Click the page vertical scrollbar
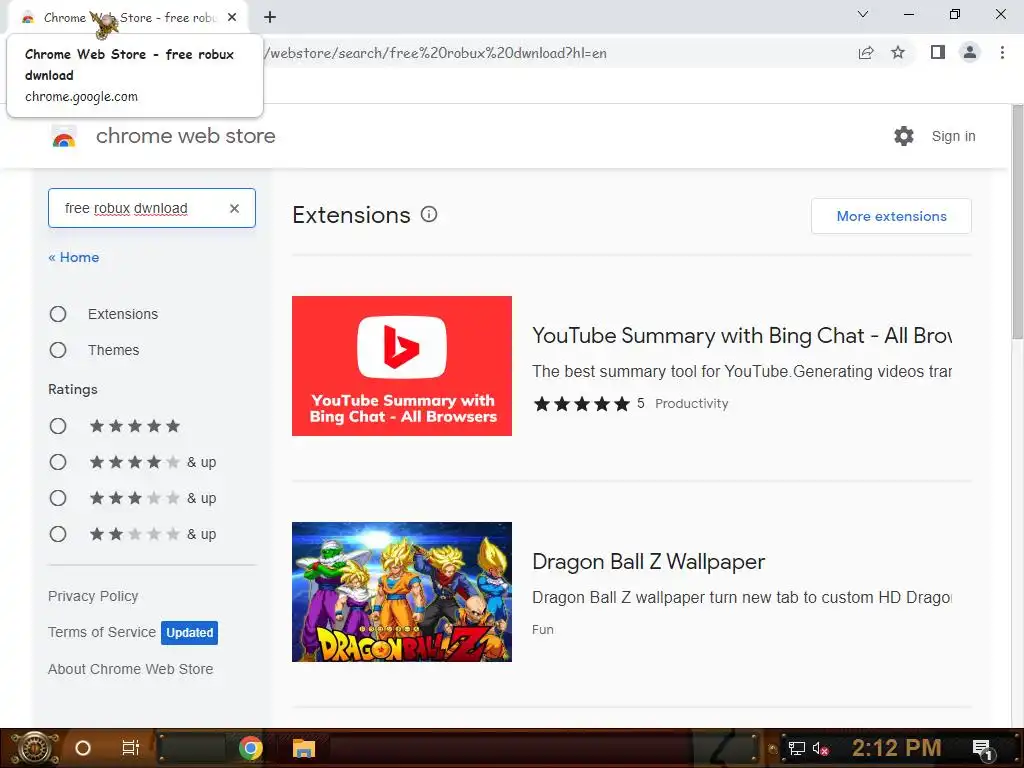This screenshot has width=1024, height=768. tap(1017, 222)
